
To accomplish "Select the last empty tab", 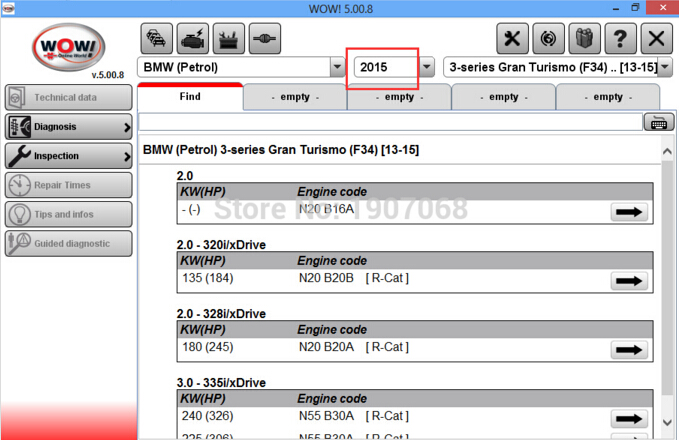I will (608, 97).
